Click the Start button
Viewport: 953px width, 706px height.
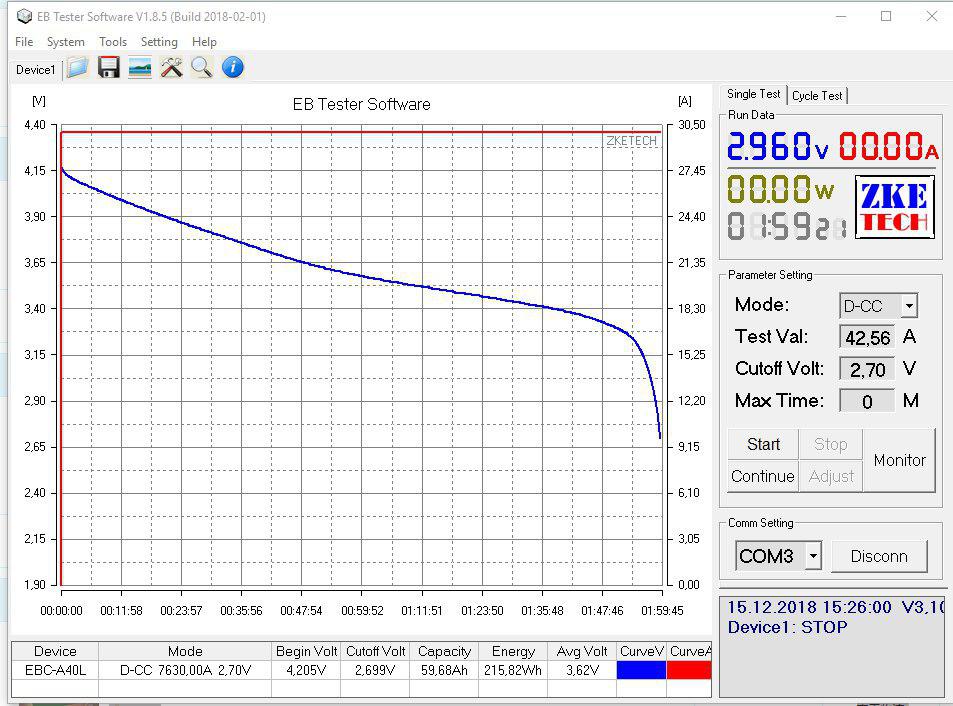tap(763, 445)
